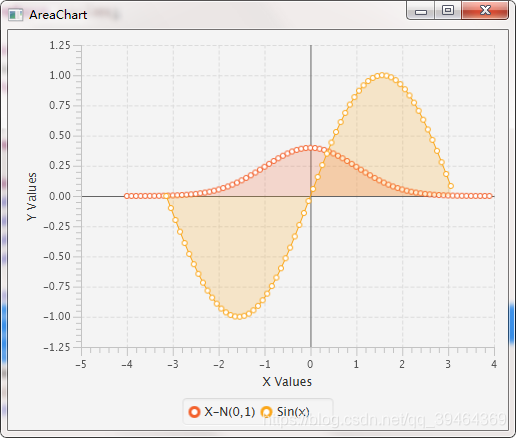
Task: Click the 0.75 label on Y axis
Action: 60,106
